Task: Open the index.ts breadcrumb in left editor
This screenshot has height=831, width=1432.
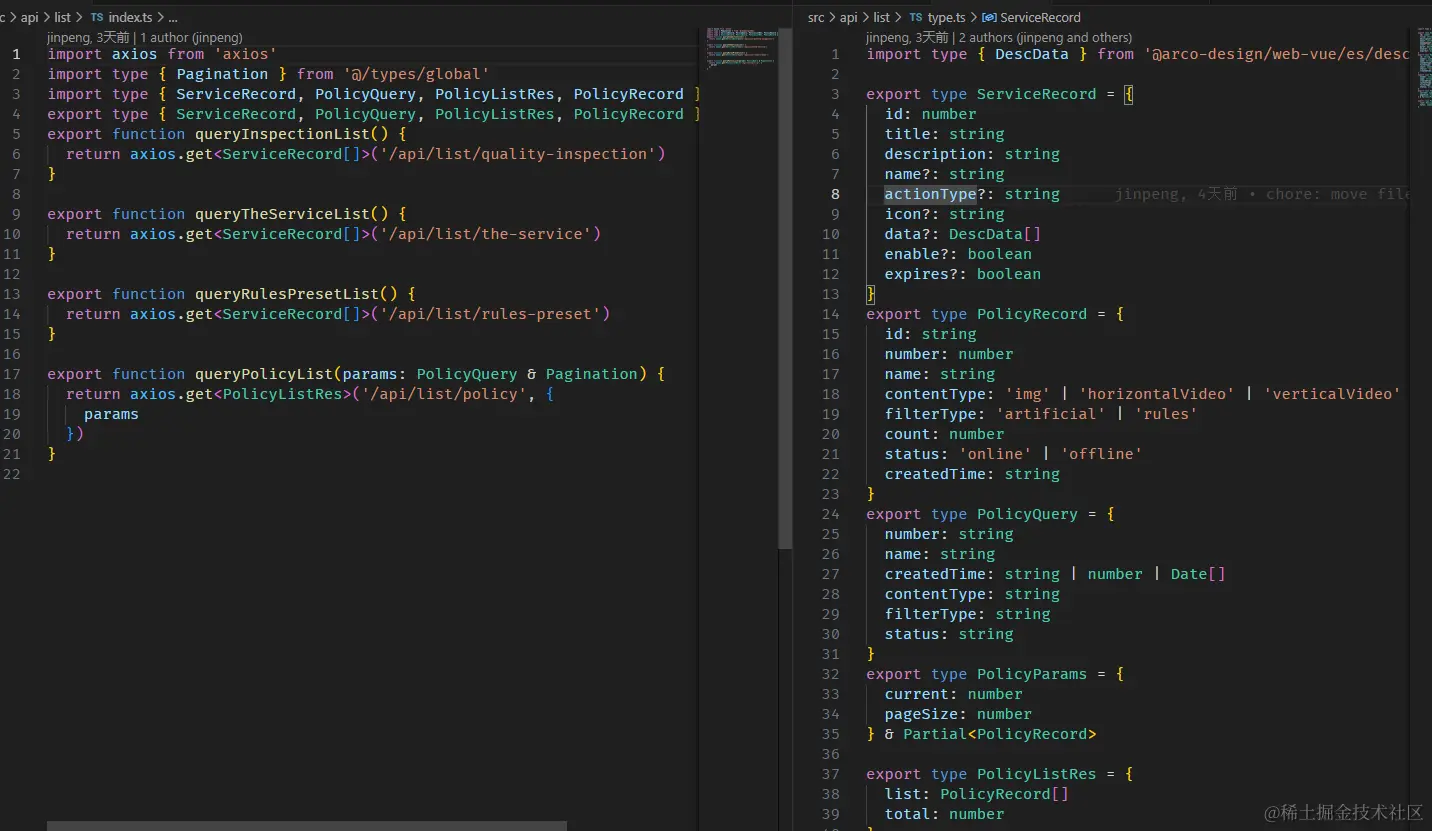Action: 129,17
